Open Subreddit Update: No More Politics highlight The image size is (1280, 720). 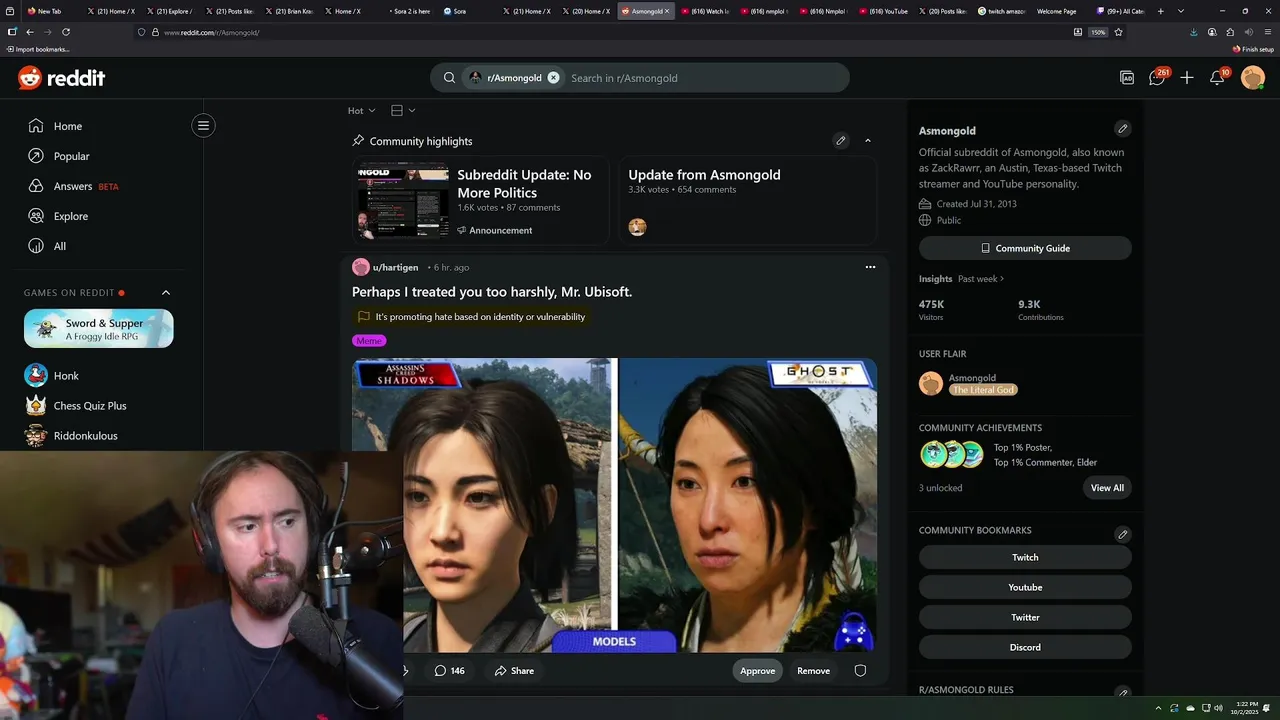[524, 183]
